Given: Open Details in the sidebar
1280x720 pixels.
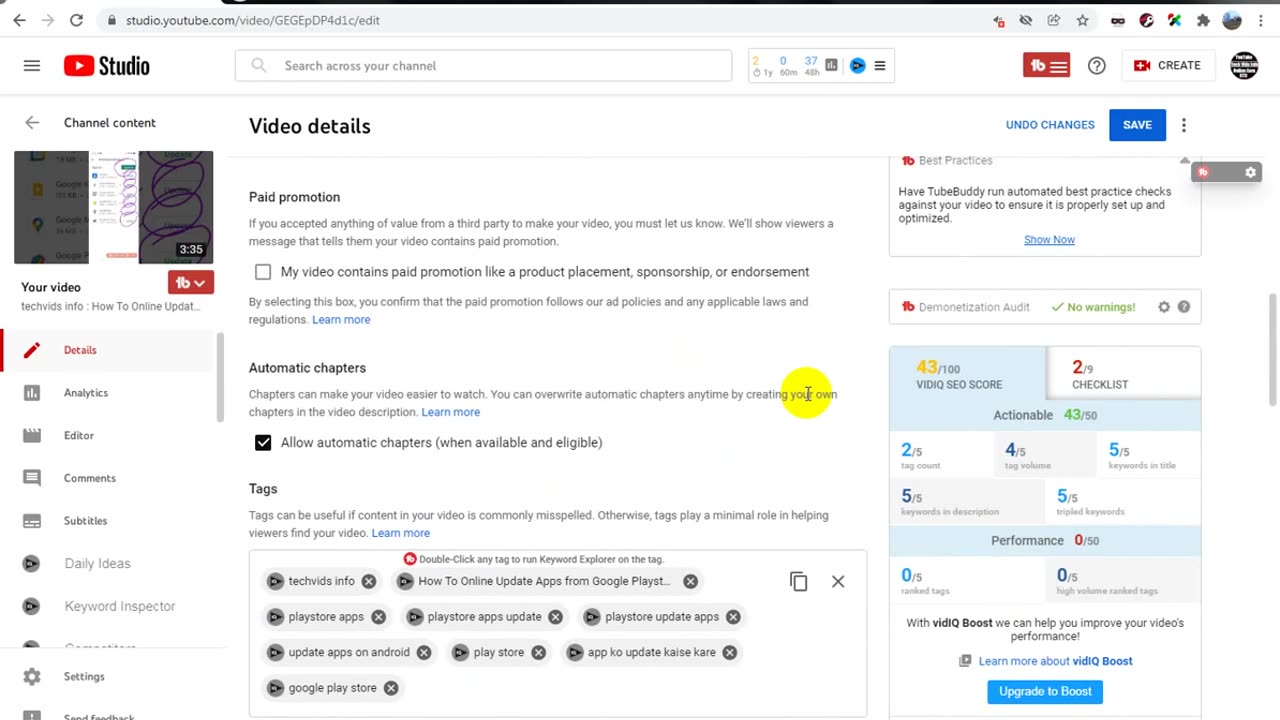Looking at the screenshot, I should pos(109,350).
